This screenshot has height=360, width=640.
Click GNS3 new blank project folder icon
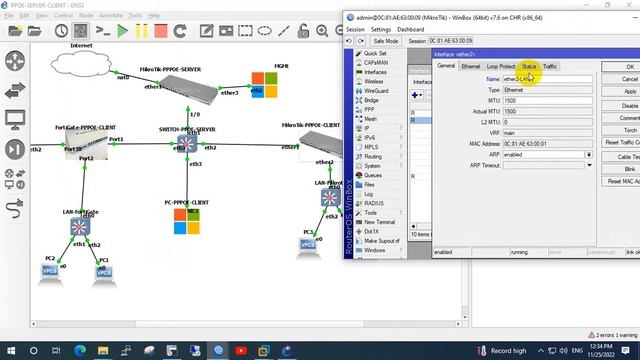15,31
